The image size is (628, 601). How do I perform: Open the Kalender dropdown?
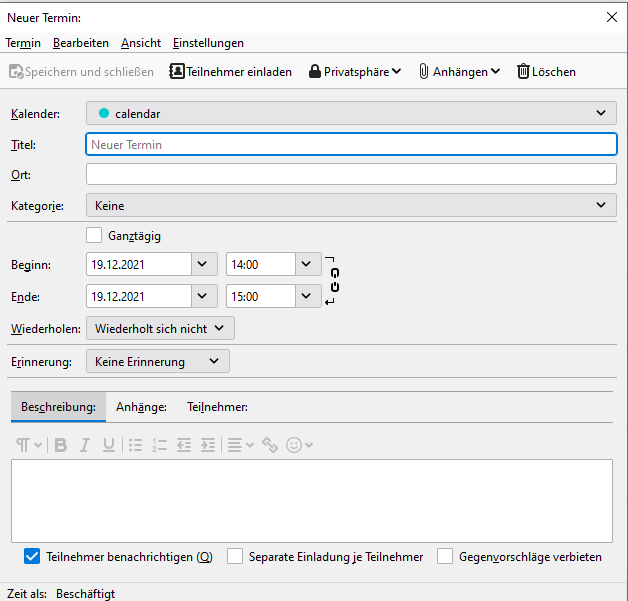(351, 113)
